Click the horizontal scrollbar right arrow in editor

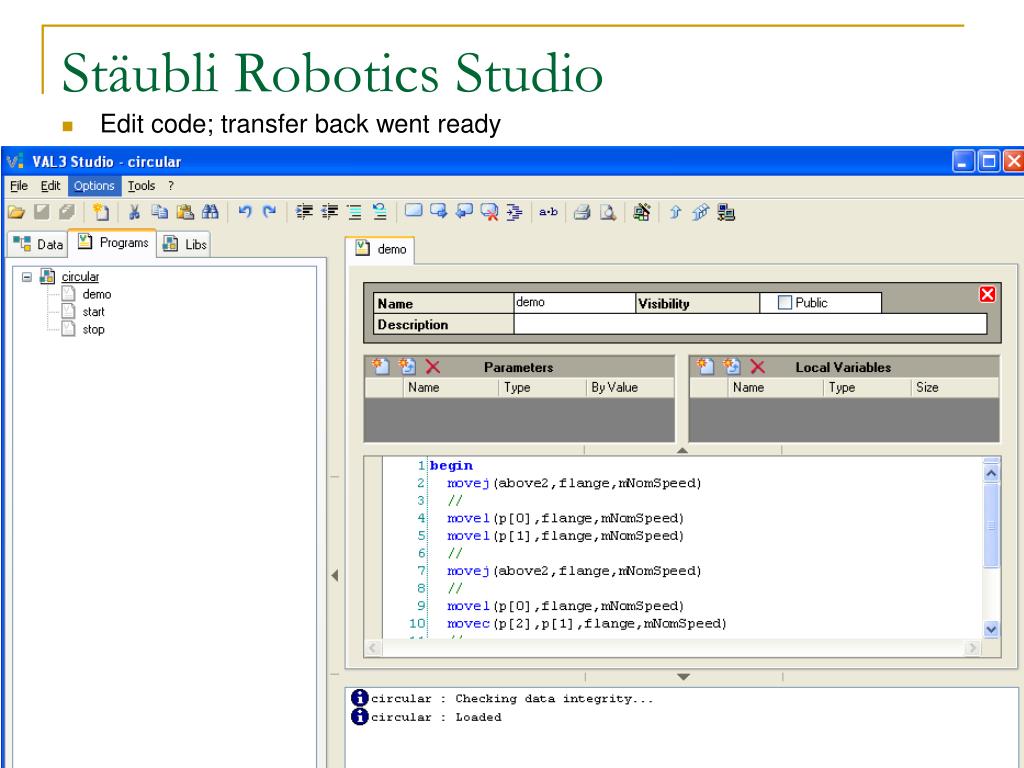coord(973,648)
